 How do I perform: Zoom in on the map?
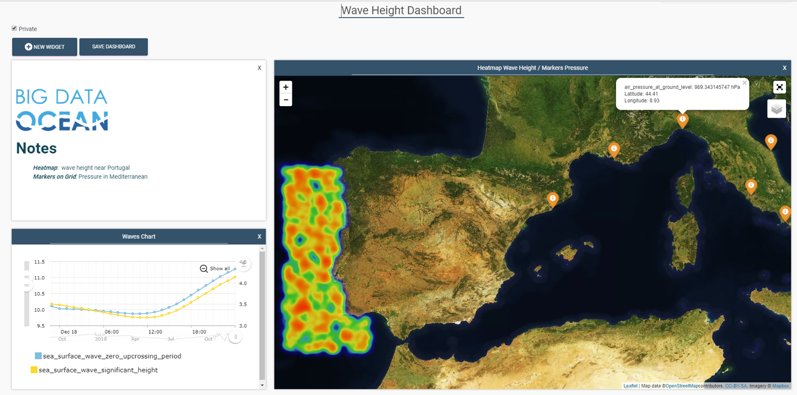286,87
